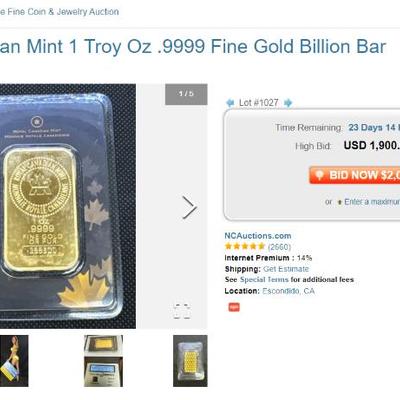Open fullscreen image view icon
This screenshot has height=400, width=400.
coord(182,311)
